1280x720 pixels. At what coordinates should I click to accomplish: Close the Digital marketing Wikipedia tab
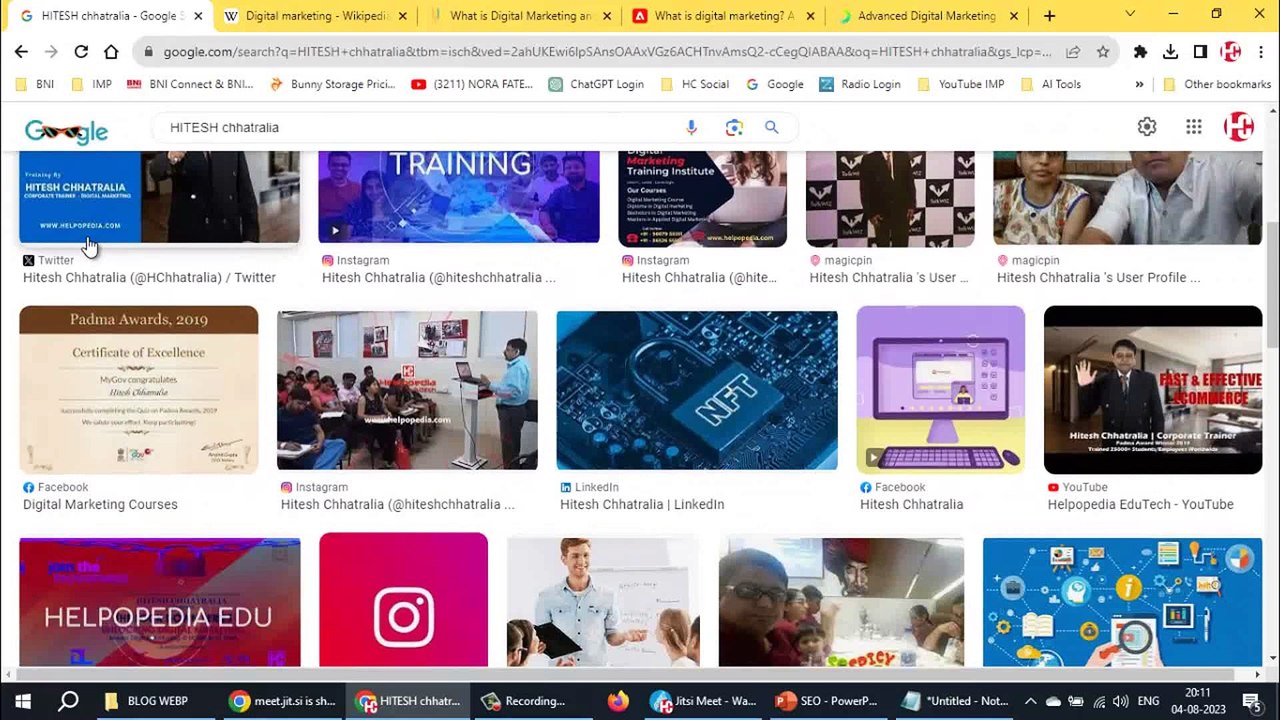[x=403, y=16]
